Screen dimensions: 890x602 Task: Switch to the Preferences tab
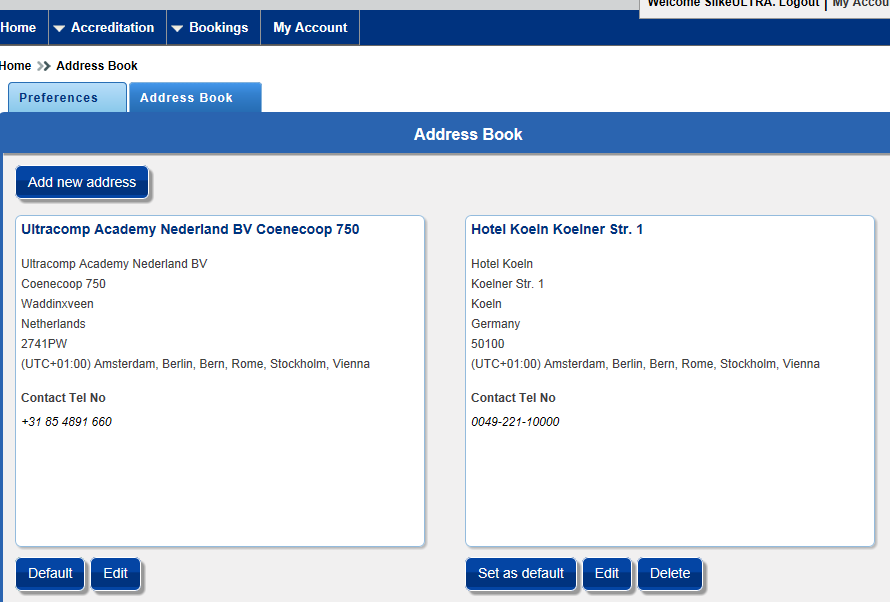[x=67, y=98]
